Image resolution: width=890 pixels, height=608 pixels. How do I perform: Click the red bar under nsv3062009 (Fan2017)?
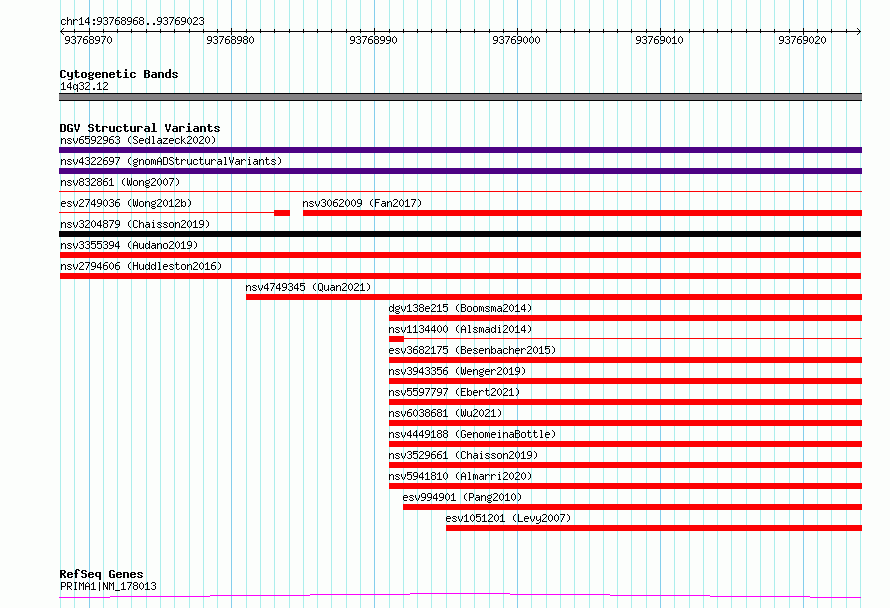pyautogui.click(x=582, y=213)
